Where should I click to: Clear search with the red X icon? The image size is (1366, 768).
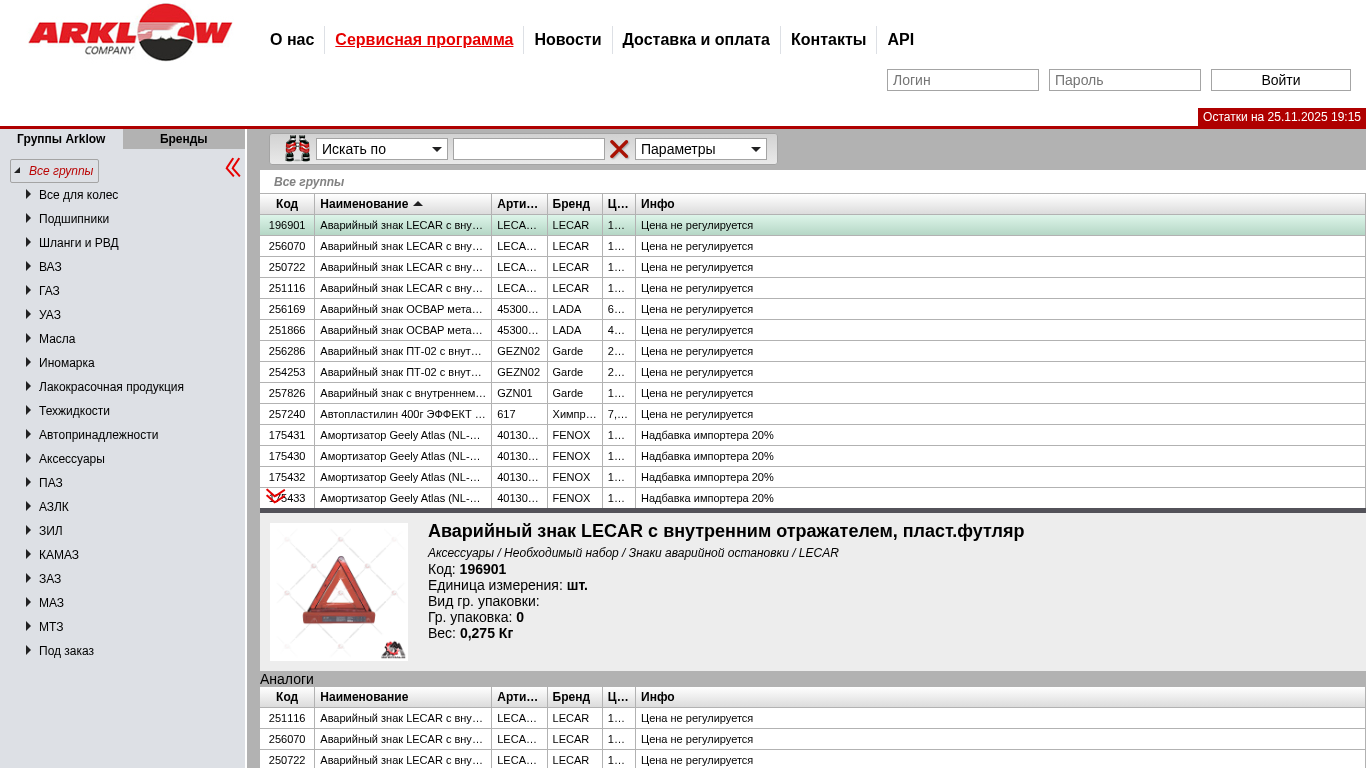pos(619,149)
